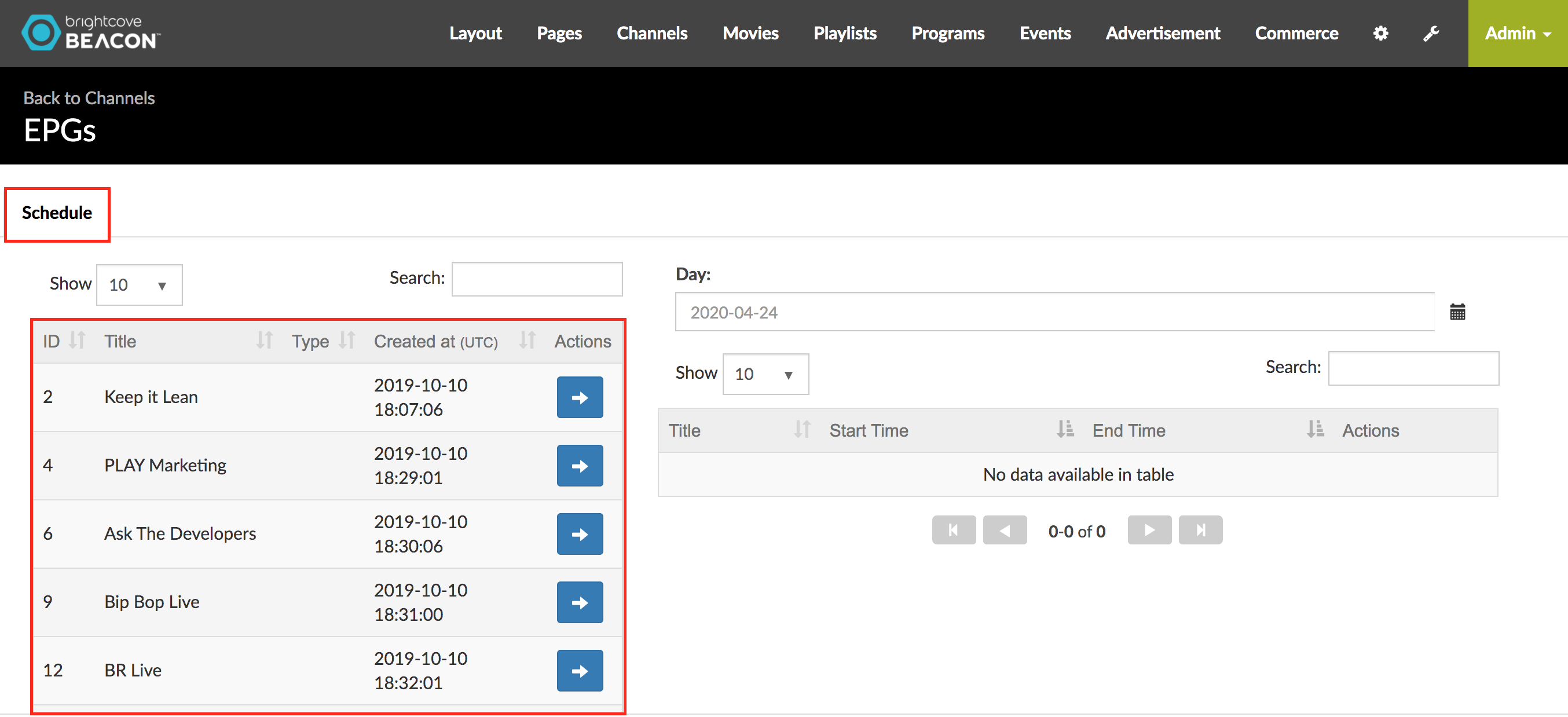Go to previous schedule page
The width and height of the screenshot is (1568, 717).
click(x=1005, y=530)
